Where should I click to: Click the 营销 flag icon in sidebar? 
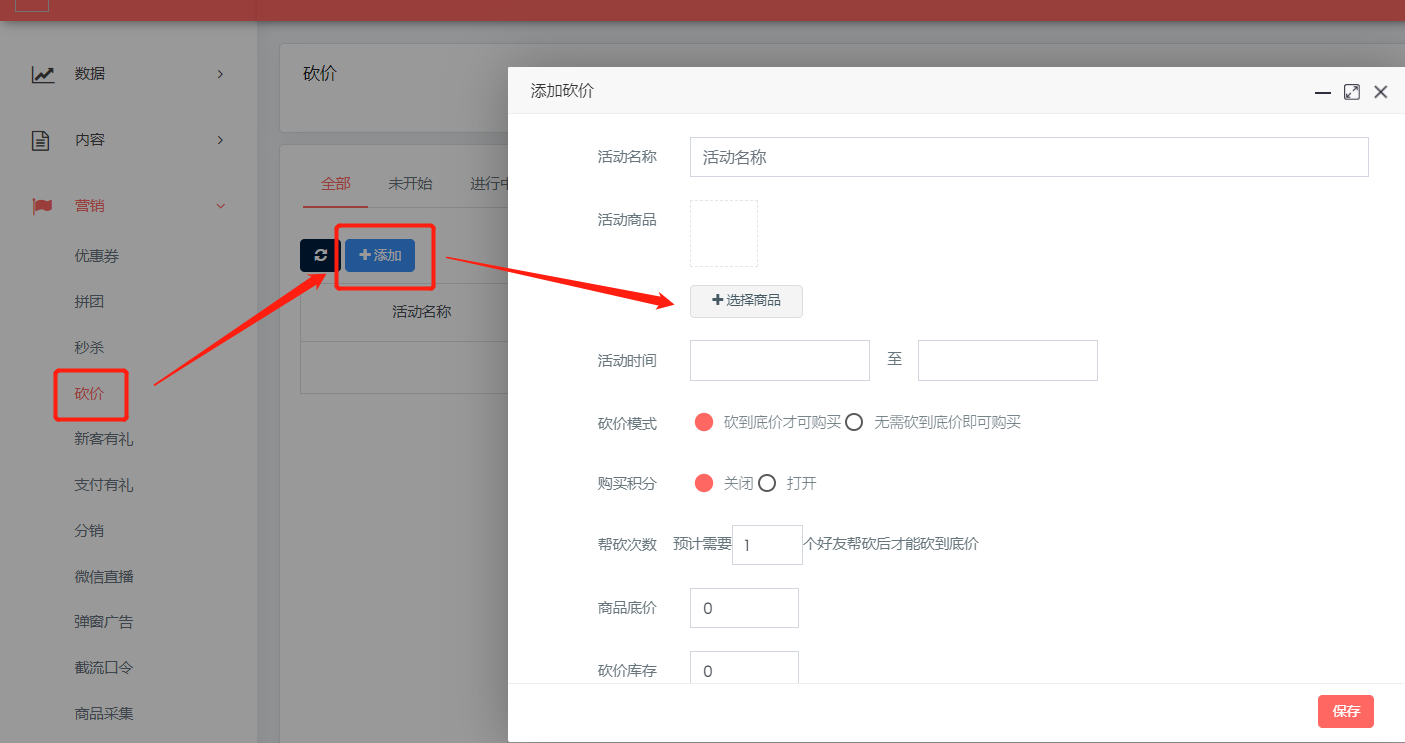[42, 206]
